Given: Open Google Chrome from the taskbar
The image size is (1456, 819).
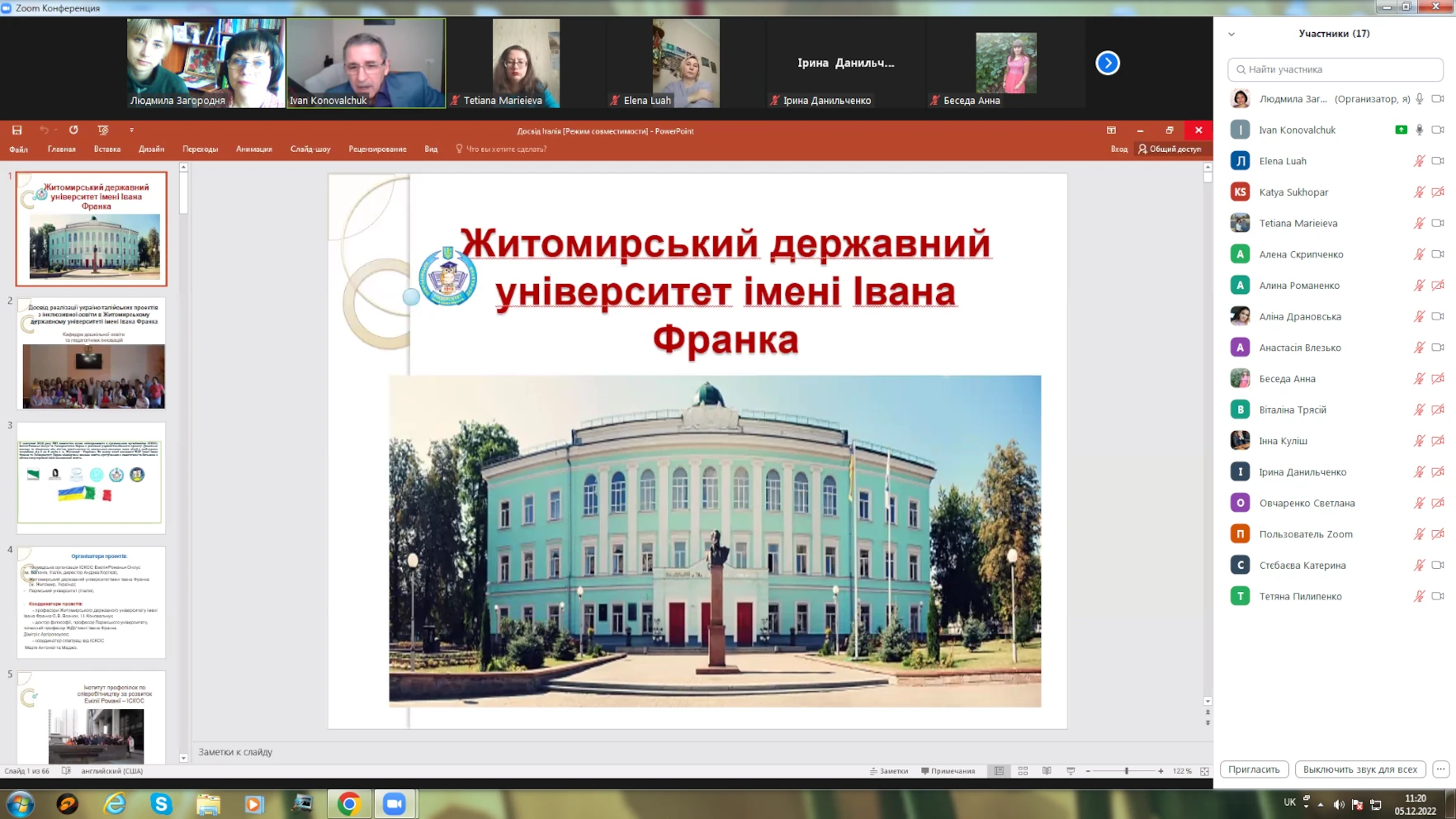Looking at the screenshot, I should click(x=349, y=804).
